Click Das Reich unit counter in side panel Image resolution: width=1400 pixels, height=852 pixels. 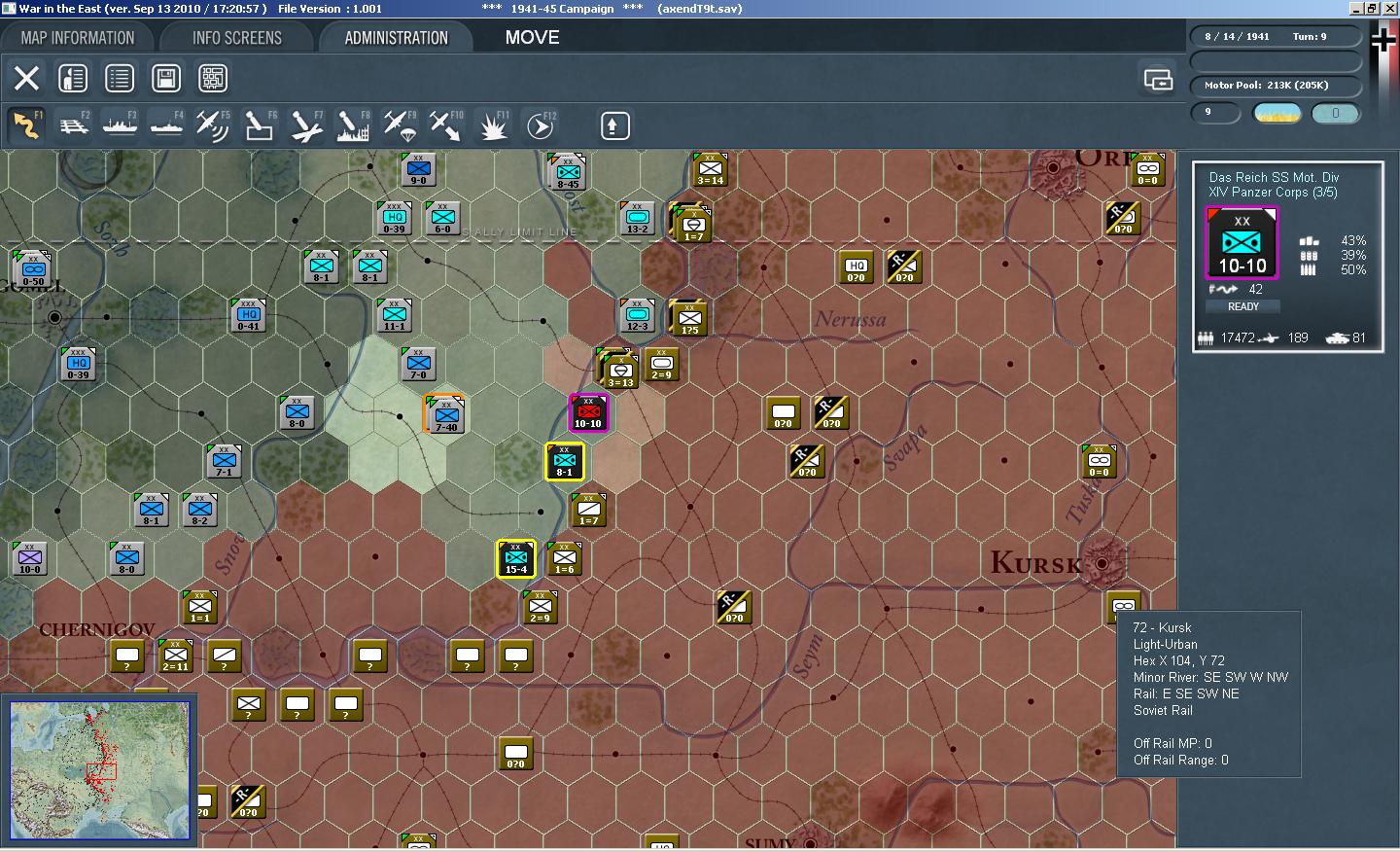pyautogui.click(x=1242, y=244)
